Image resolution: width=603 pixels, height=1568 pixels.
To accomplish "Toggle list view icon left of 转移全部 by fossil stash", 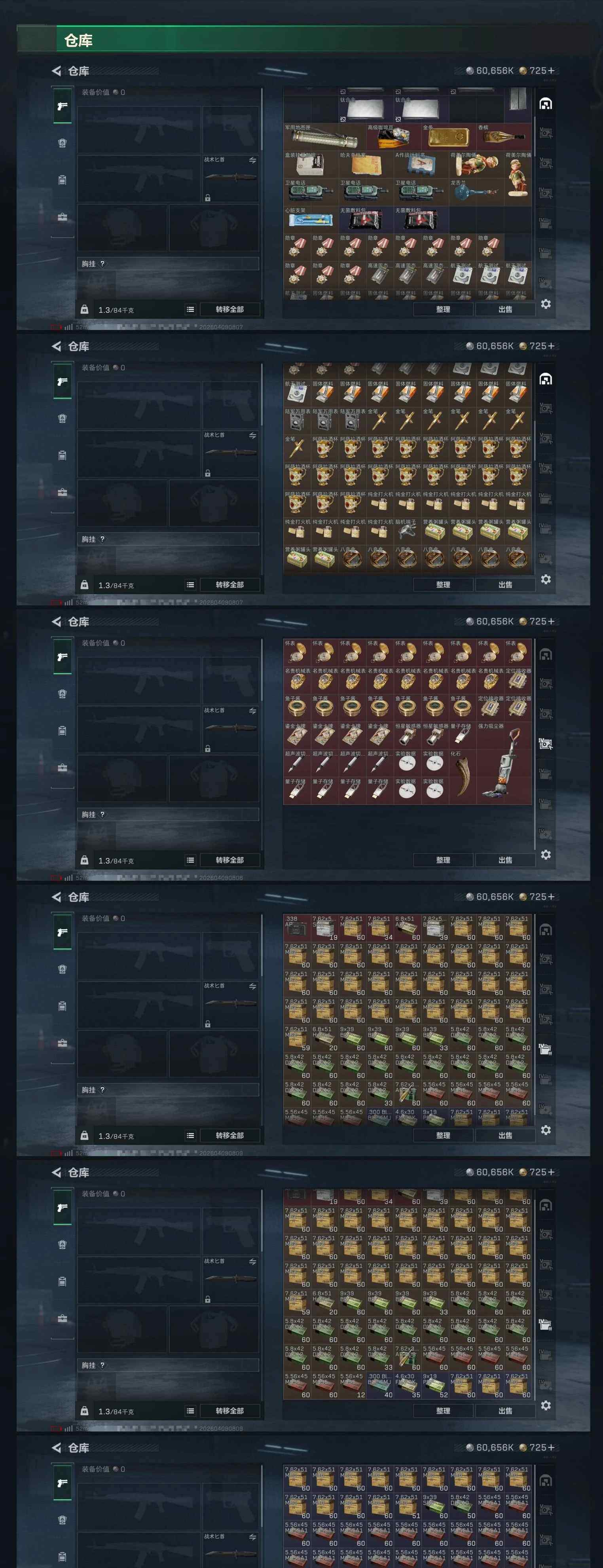I will [190, 860].
